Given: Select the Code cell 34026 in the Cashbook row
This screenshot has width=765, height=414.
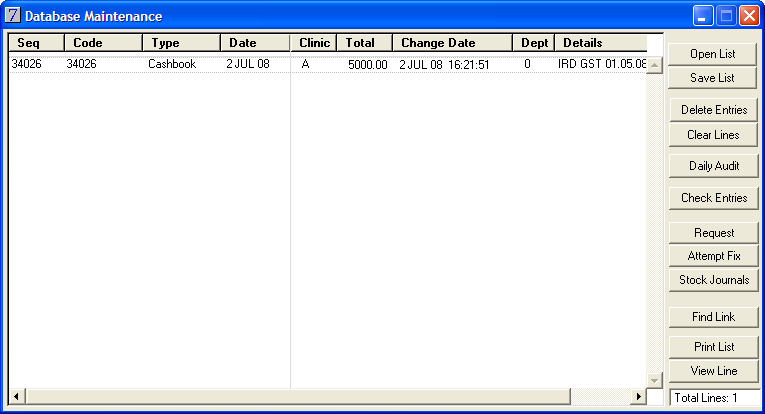Looking at the screenshot, I should tap(81, 64).
